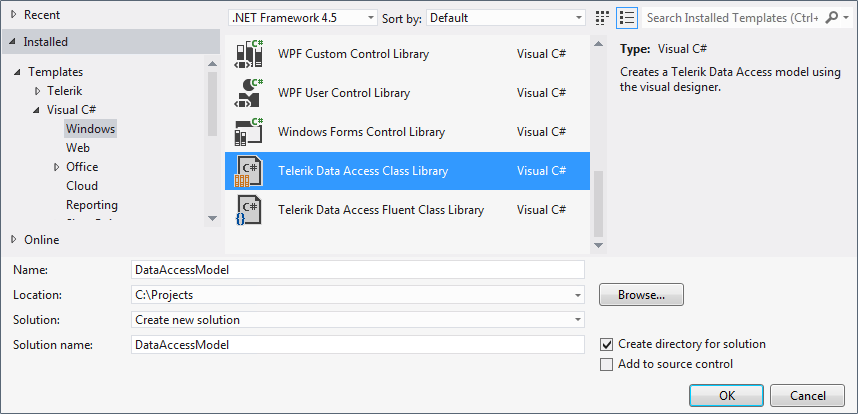858x414 pixels.
Task: Expand the Recent section
Action: point(14,15)
